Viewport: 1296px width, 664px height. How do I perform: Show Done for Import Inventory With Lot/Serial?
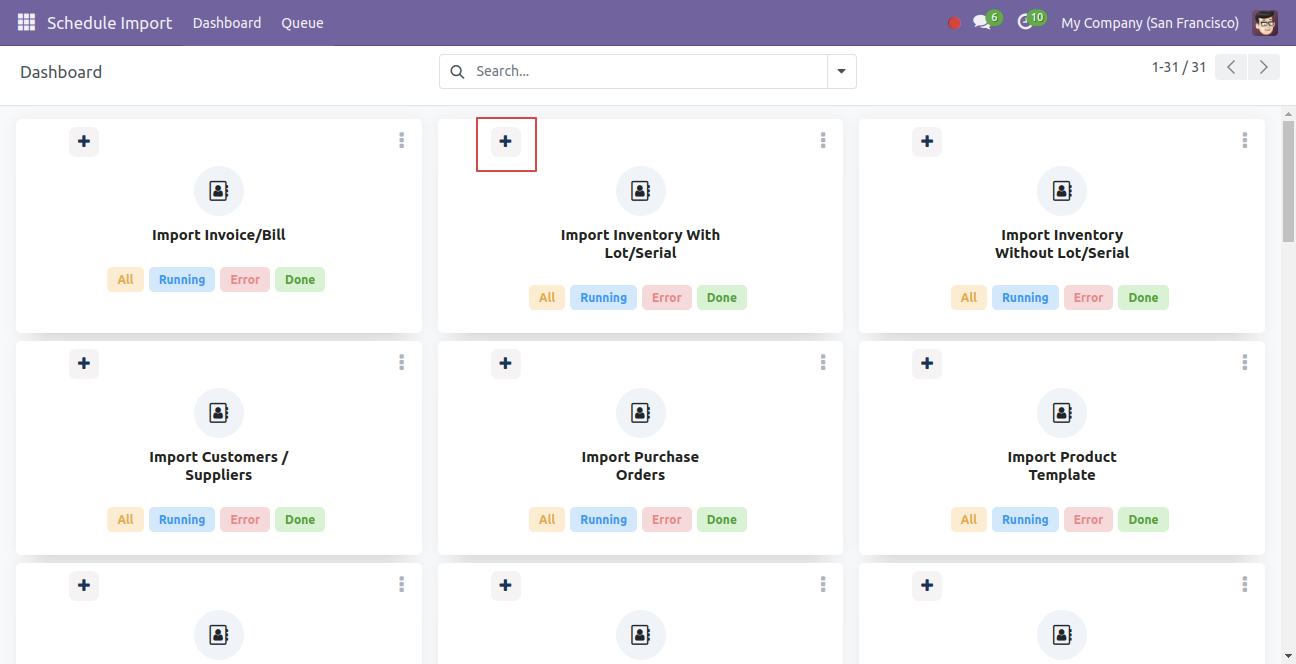click(x=722, y=298)
